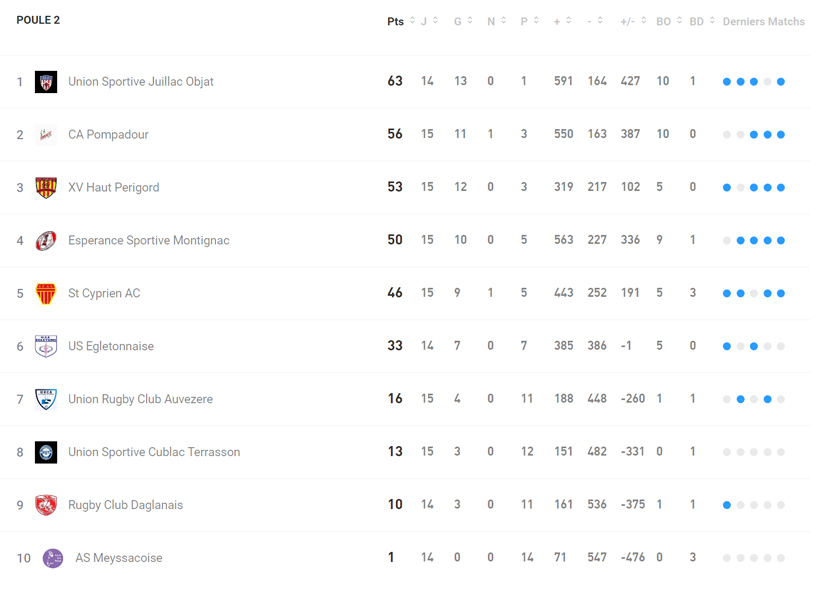Sort by BO bonus column header

coord(668,21)
